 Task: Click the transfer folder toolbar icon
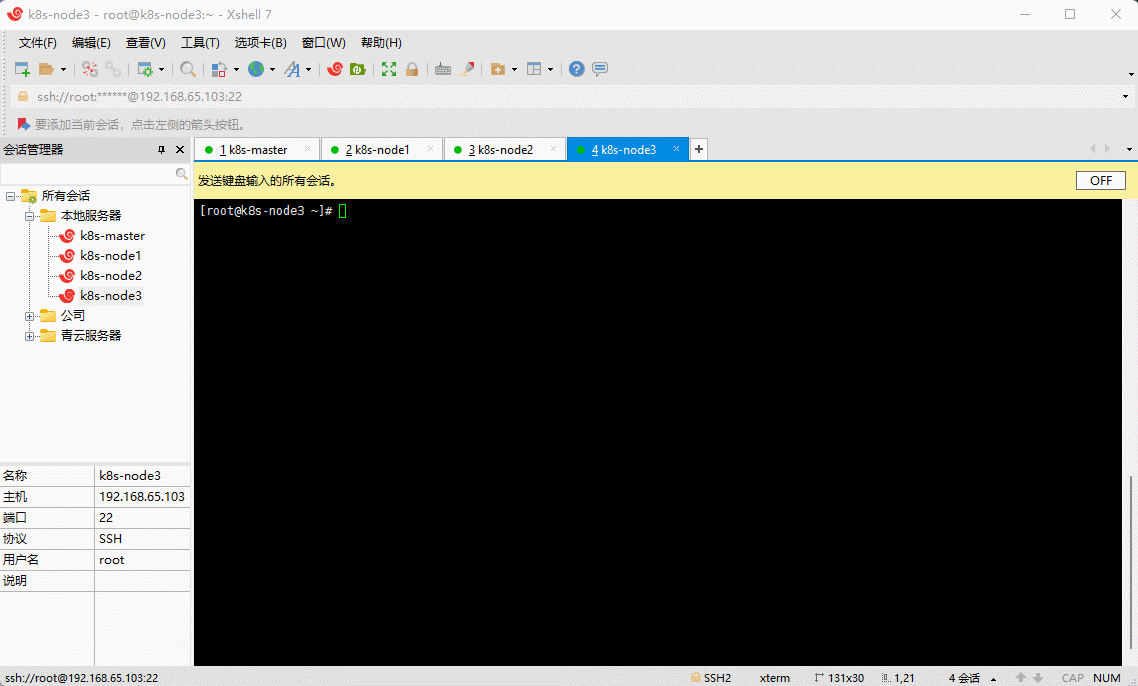(x=498, y=69)
